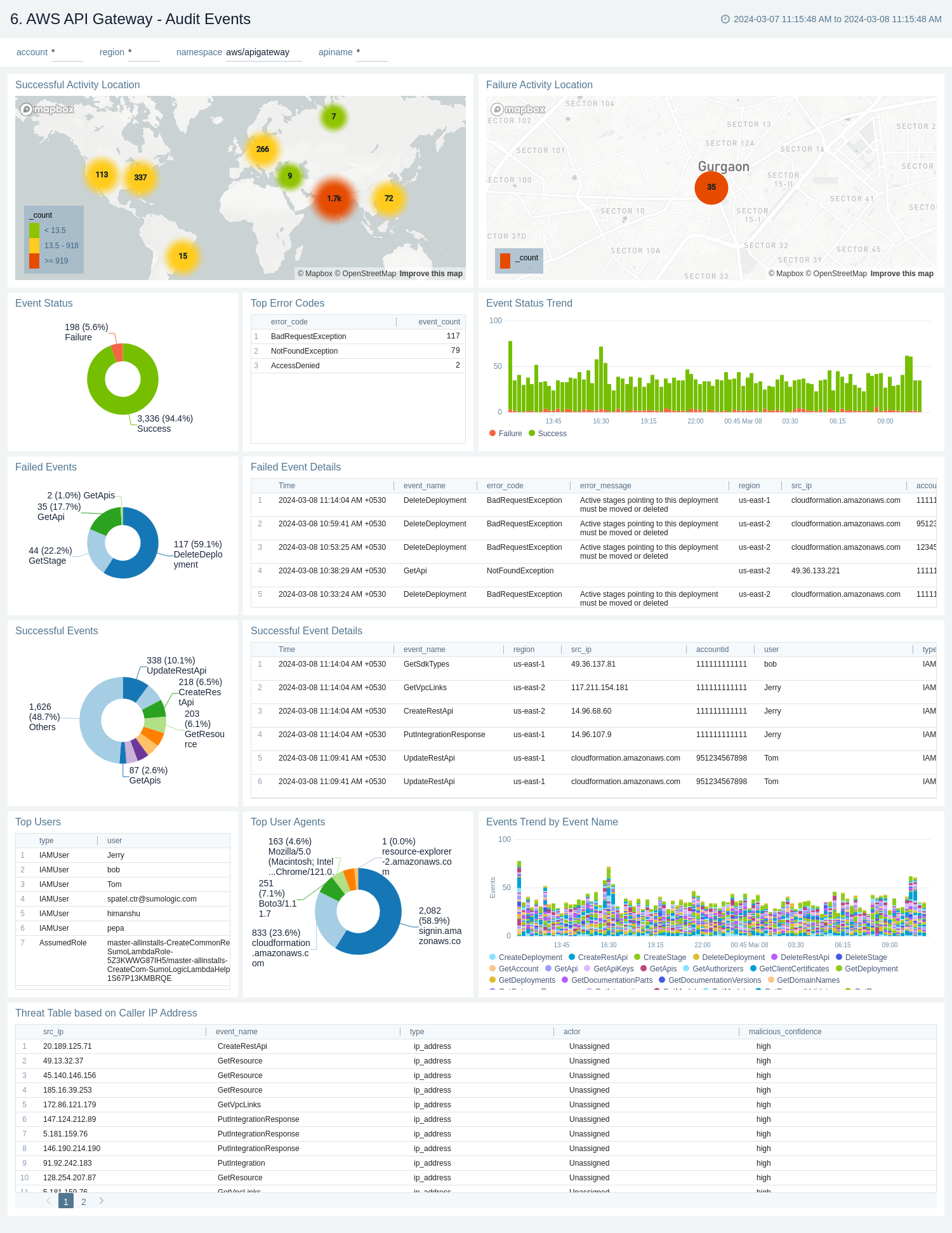Click DeleteDeployment slice in Failed Events donut

pyautogui.click(x=145, y=552)
